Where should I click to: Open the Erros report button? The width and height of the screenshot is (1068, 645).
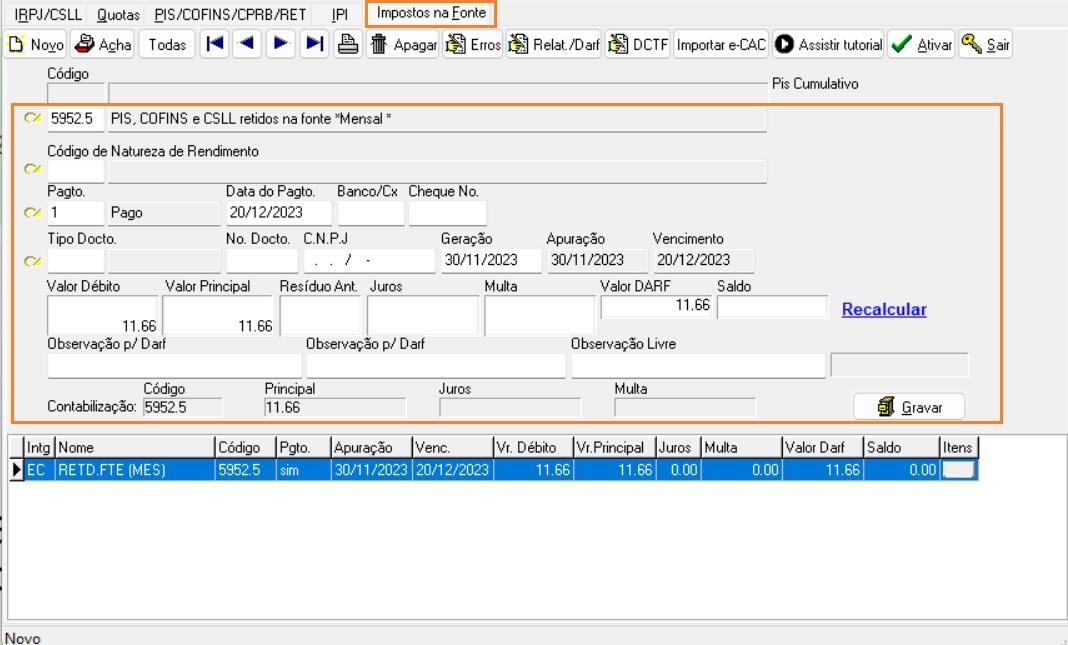click(x=473, y=45)
